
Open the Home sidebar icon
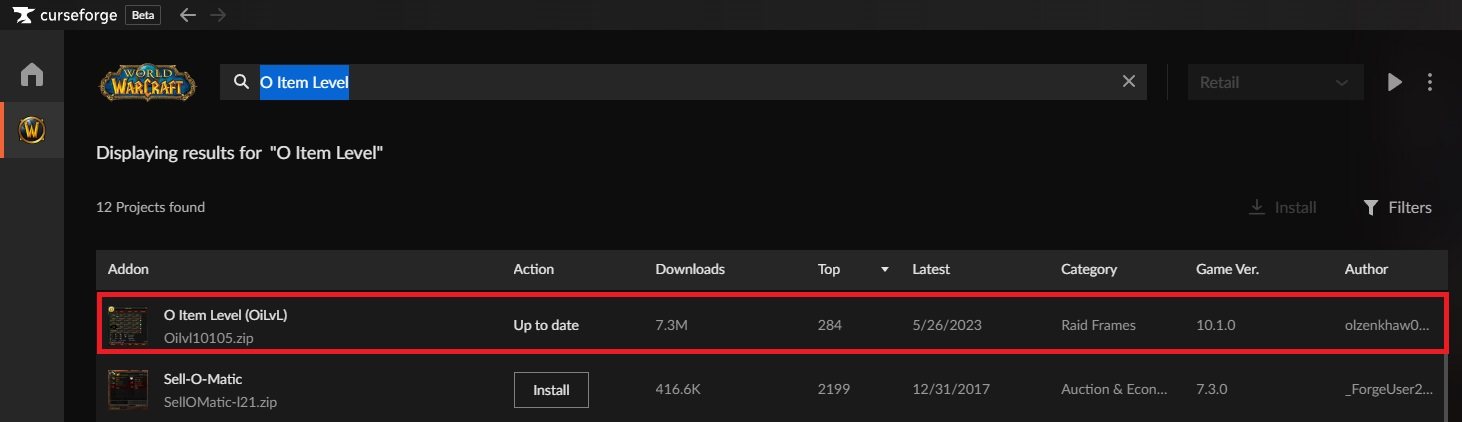(32, 75)
